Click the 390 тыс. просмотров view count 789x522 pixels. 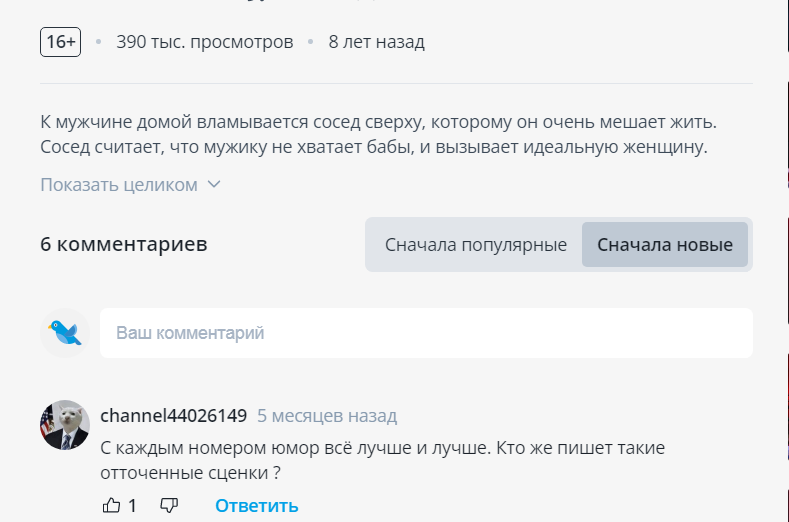coord(205,42)
